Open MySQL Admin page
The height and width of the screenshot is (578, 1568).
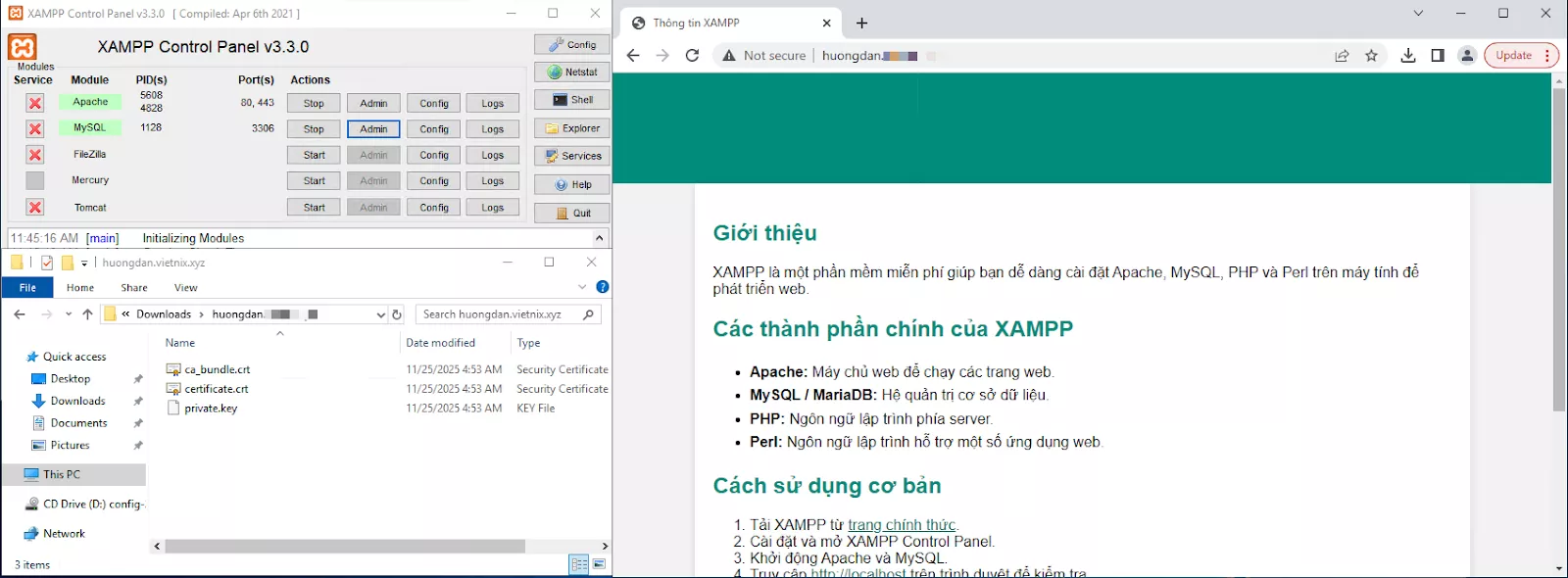coord(373,128)
